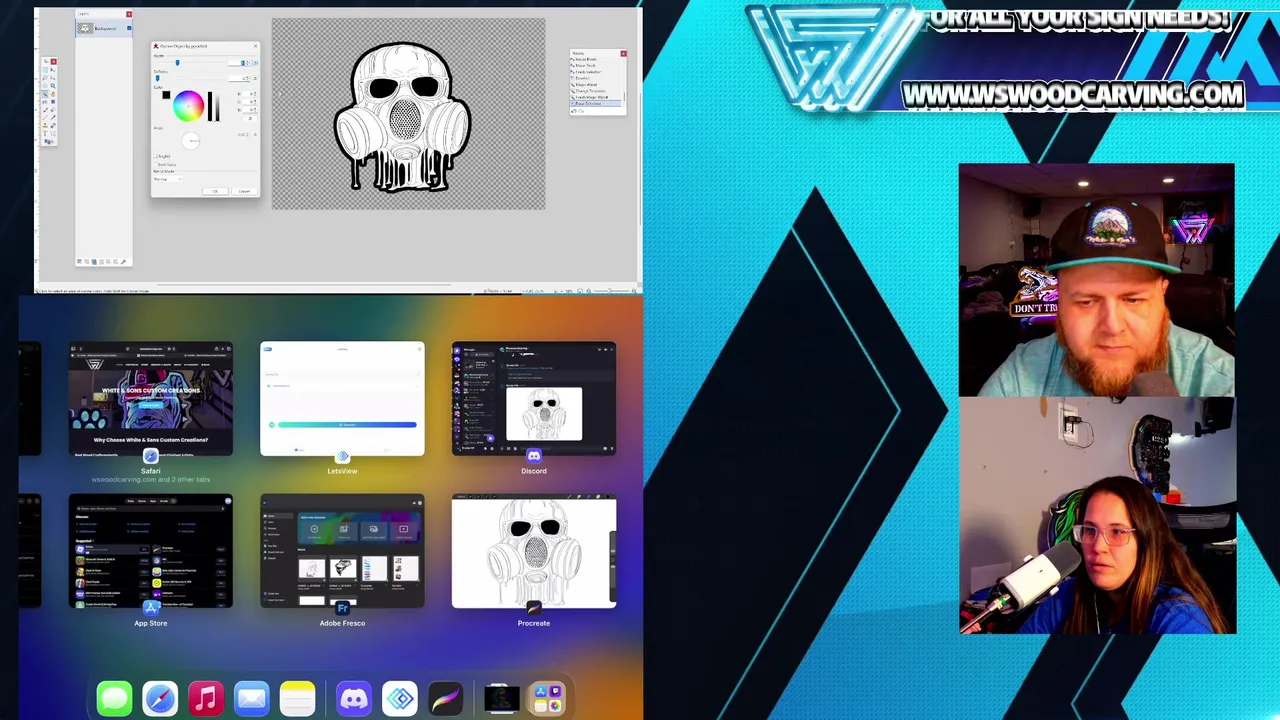This screenshot has height=720, width=1280.
Task: Select the Magic Wand tool in Tools window
Action: pyautogui.click(x=45, y=94)
